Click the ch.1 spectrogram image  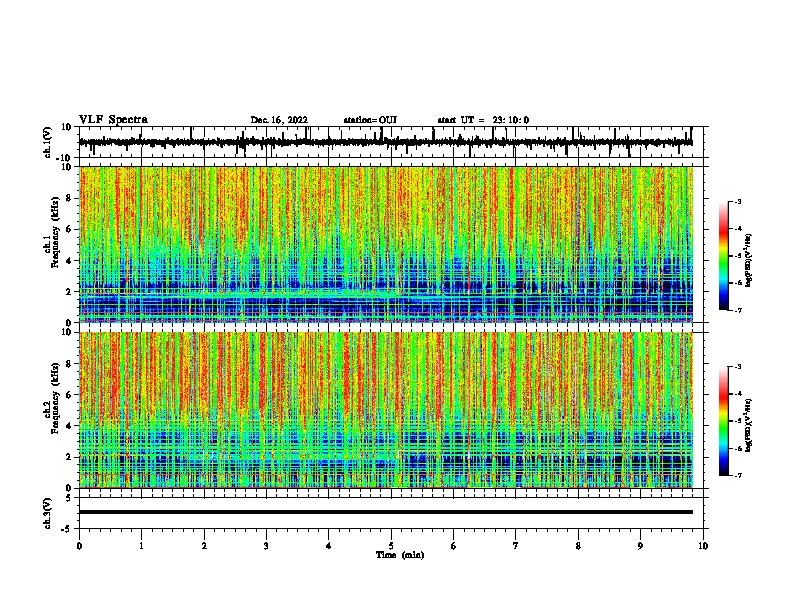[386, 244]
